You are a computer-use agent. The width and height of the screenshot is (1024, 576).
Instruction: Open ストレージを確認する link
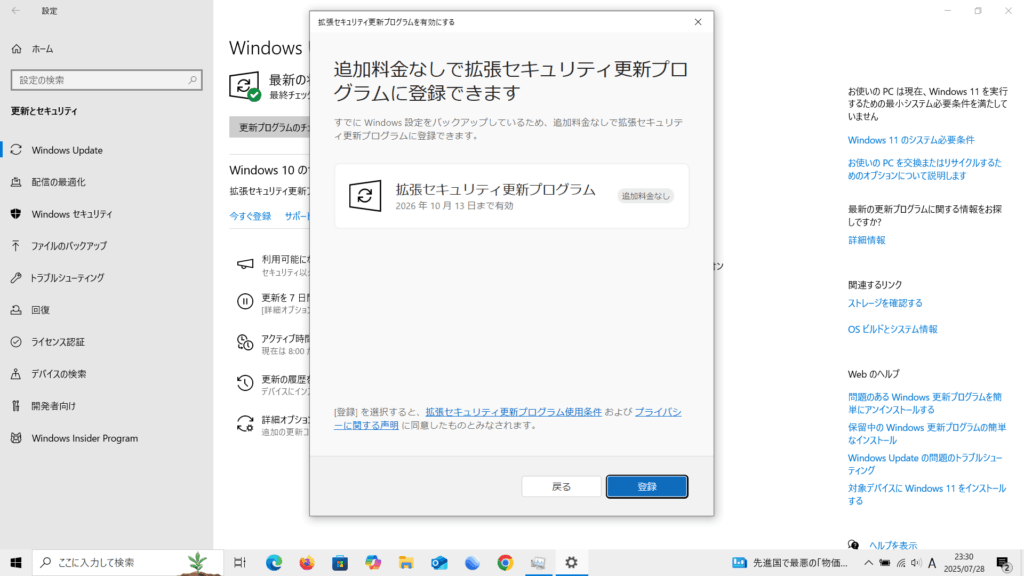[885, 303]
